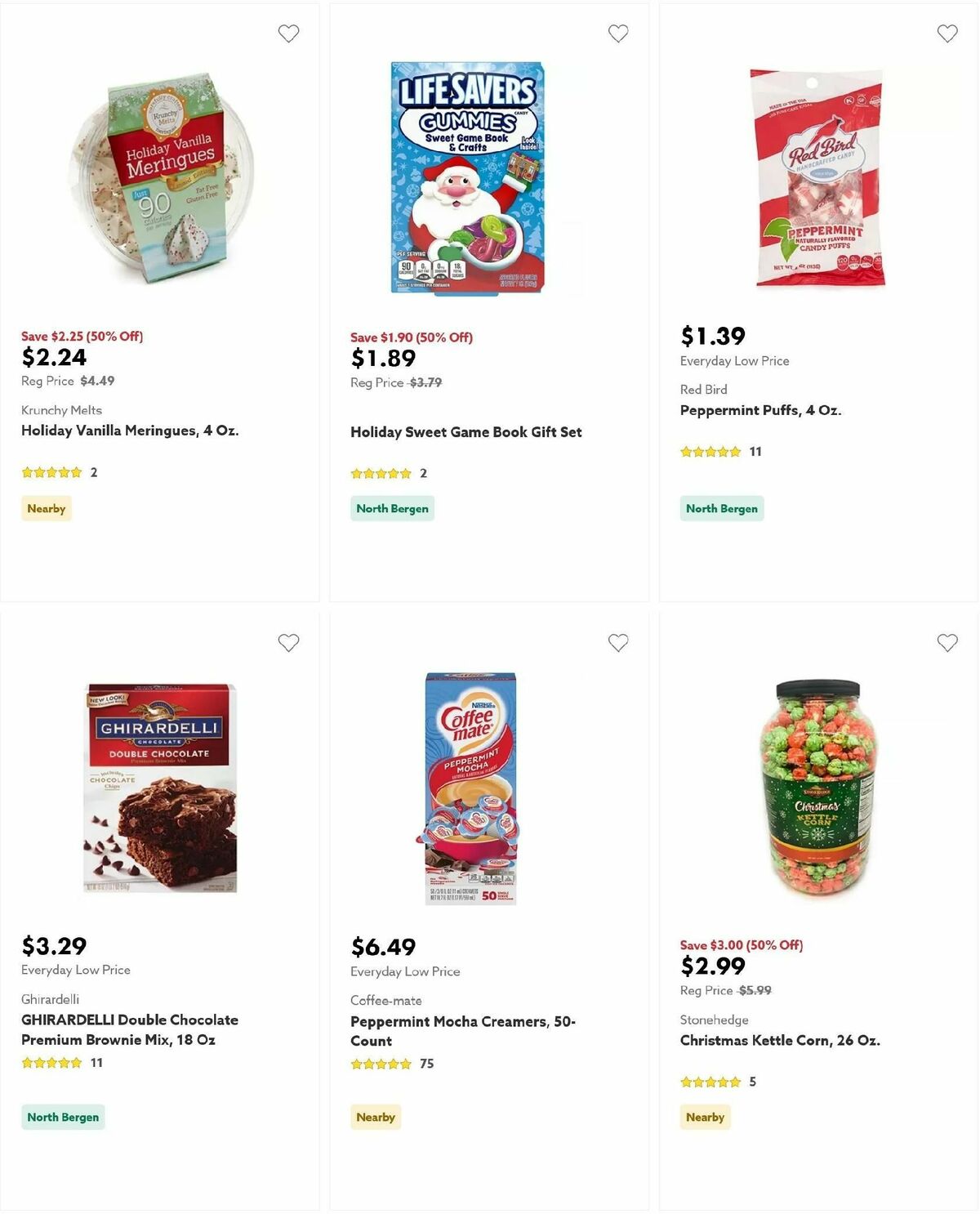This screenshot has width=980, height=1214.
Task: Click the heart icon on Ghirardelli brownie mix card
Action: (x=288, y=643)
